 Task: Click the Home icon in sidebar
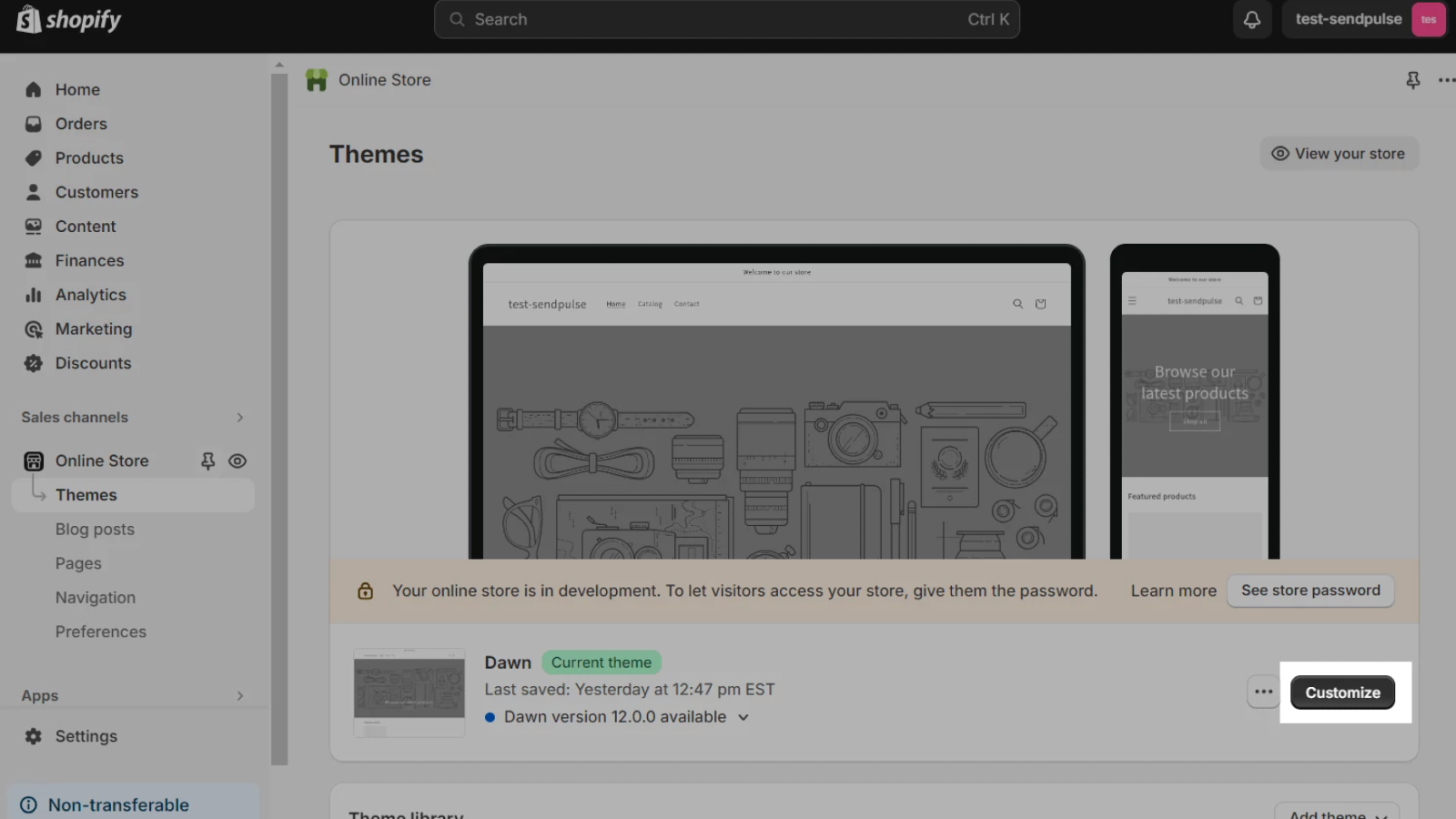coord(34,89)
